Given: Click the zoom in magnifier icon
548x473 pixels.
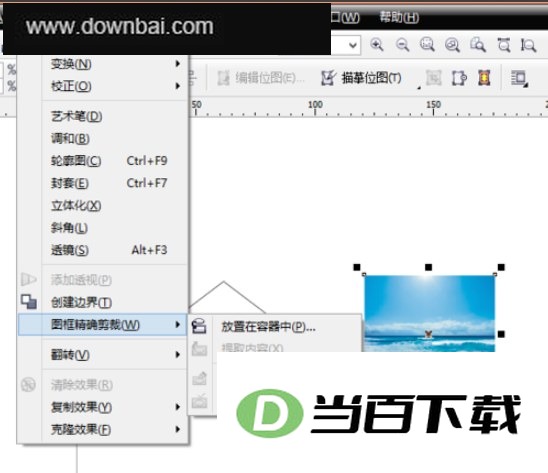Looking at the screenshot, I should coord(377,45).
